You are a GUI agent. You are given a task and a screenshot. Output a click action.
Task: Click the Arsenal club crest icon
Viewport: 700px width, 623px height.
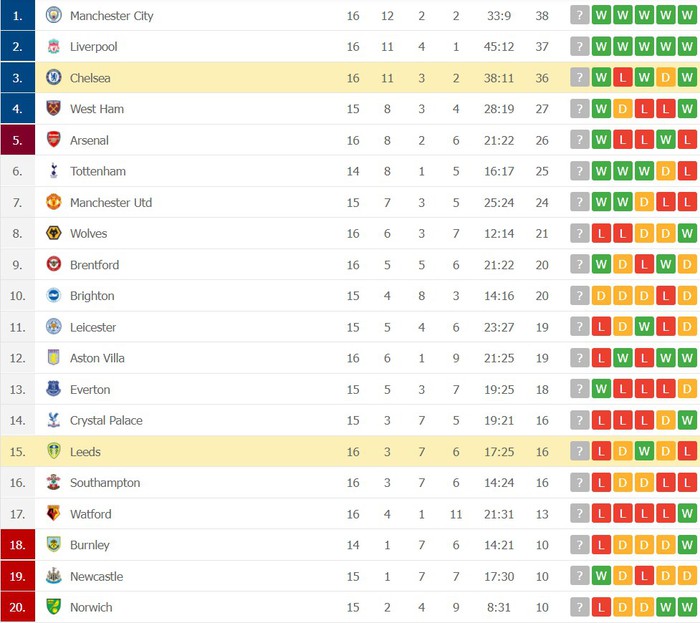[54, 140]
